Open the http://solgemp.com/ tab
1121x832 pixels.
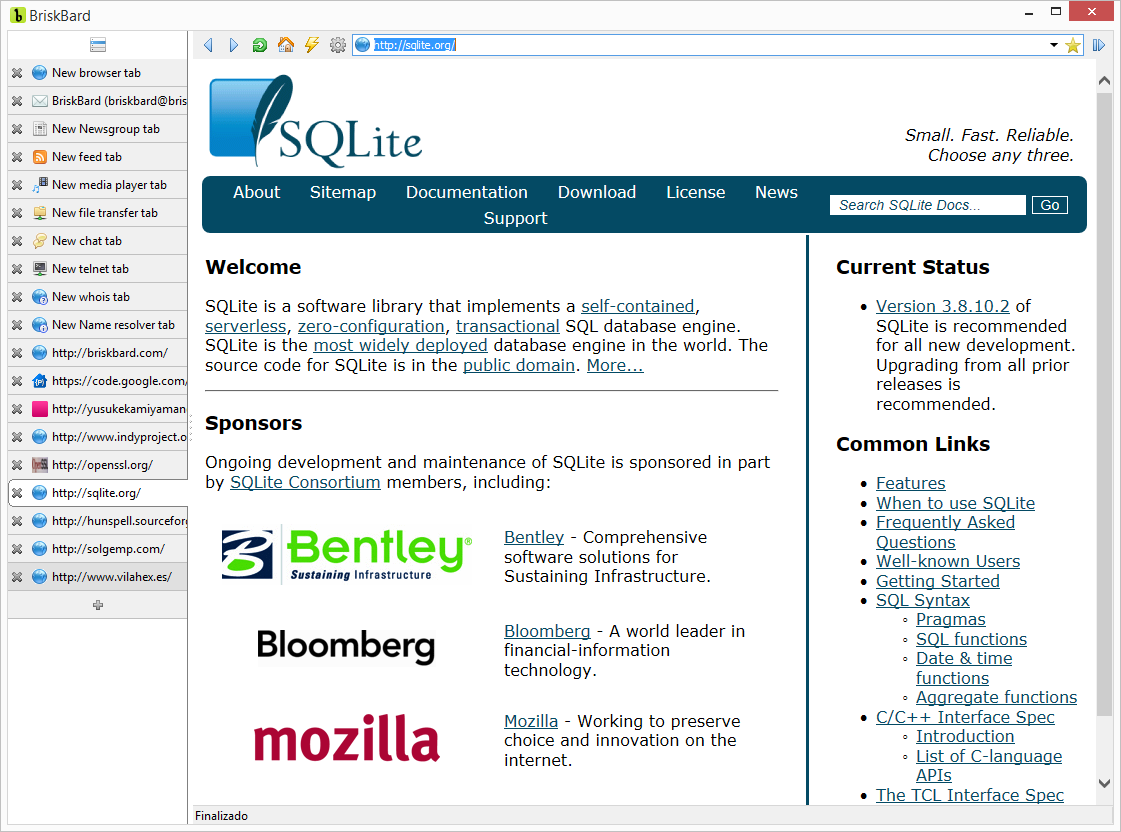(98, 549)
